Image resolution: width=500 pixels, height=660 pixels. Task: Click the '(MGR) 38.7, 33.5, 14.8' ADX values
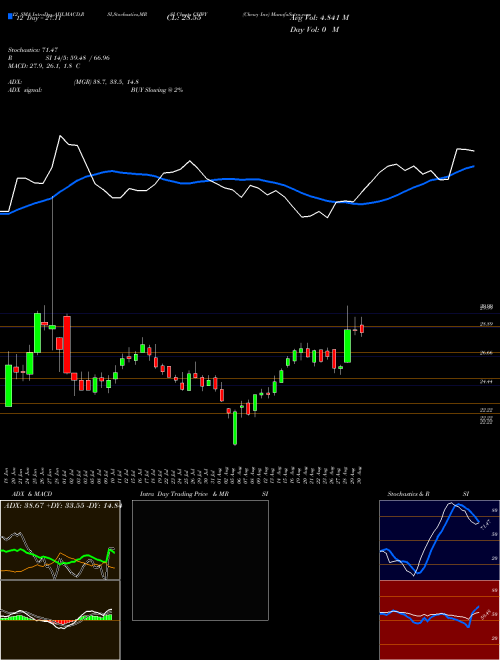click(x=106, y=82)
